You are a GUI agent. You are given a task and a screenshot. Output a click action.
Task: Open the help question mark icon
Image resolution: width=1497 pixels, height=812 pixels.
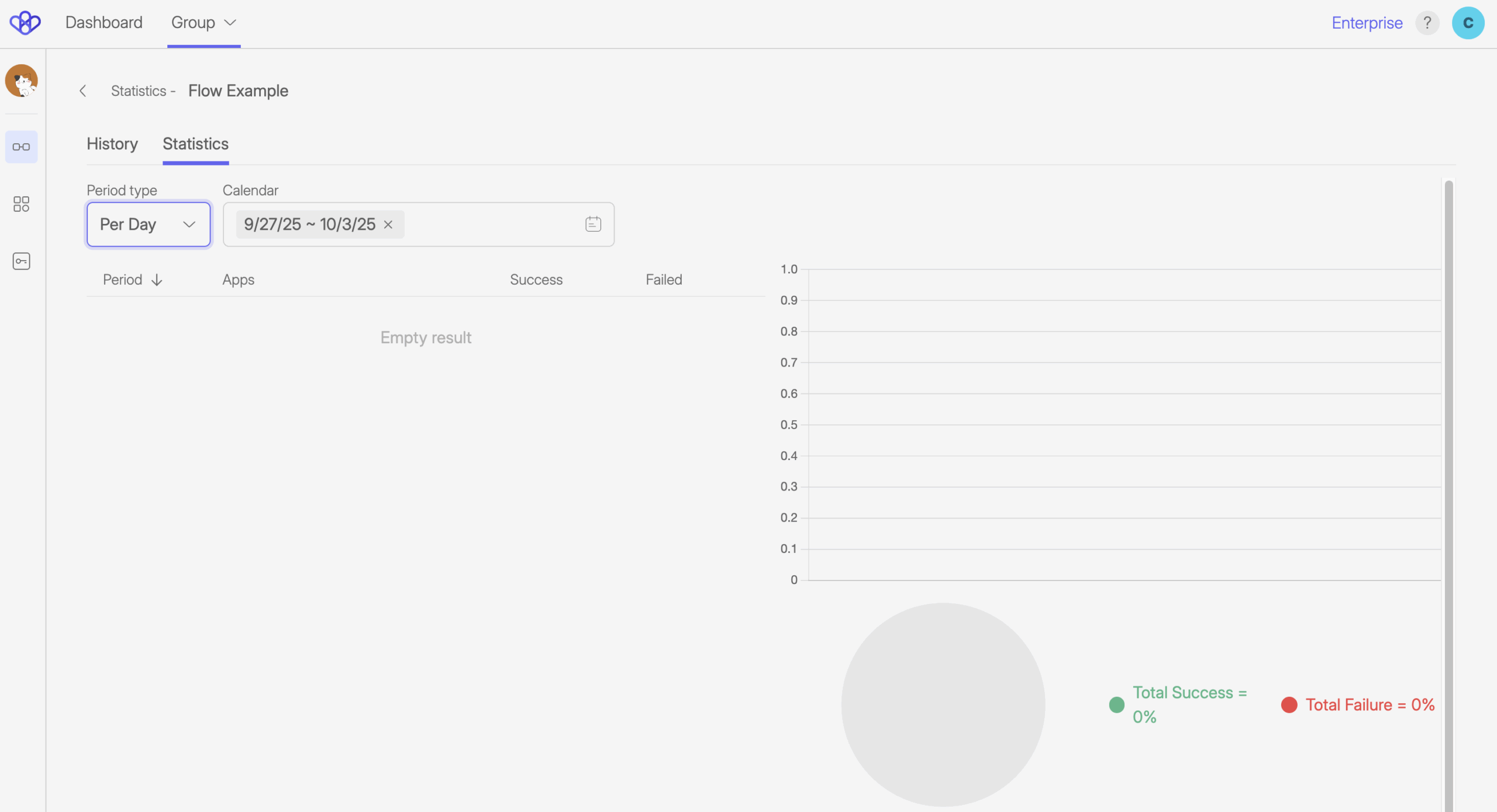(x=1427, y=23)
